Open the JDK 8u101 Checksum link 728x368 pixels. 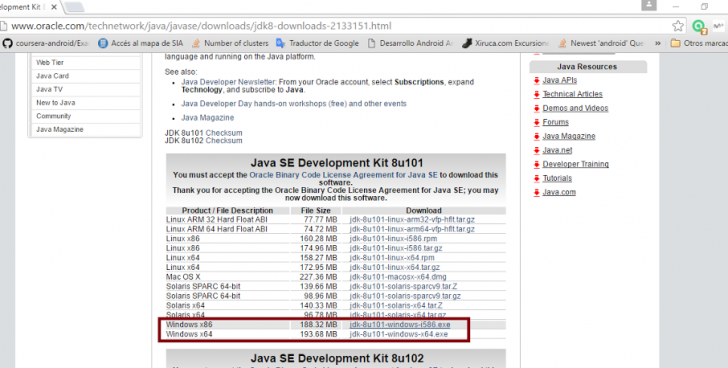[224, 133]
